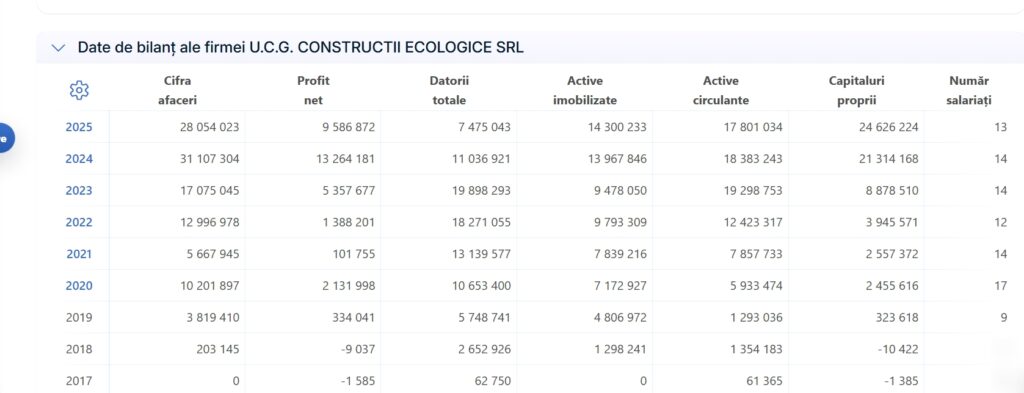This screenshot has height=393, width=1024.
Task: Select net profit 5 357 677
Action: pos(349,191)
